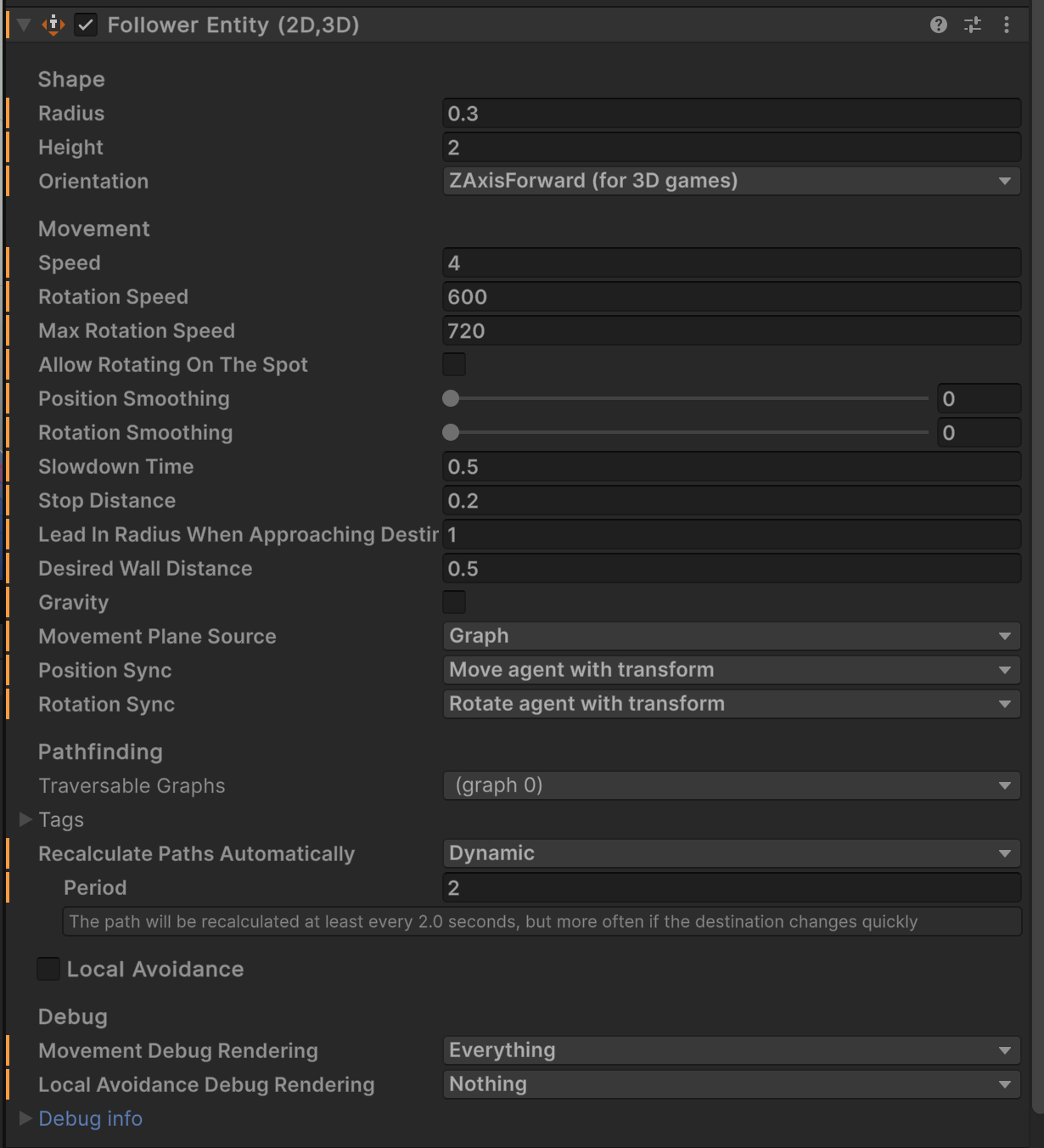Viewport: 1044px width, 1148px height.
Task: Open the component presets slider icon
Action: click(x=973, y=25)
